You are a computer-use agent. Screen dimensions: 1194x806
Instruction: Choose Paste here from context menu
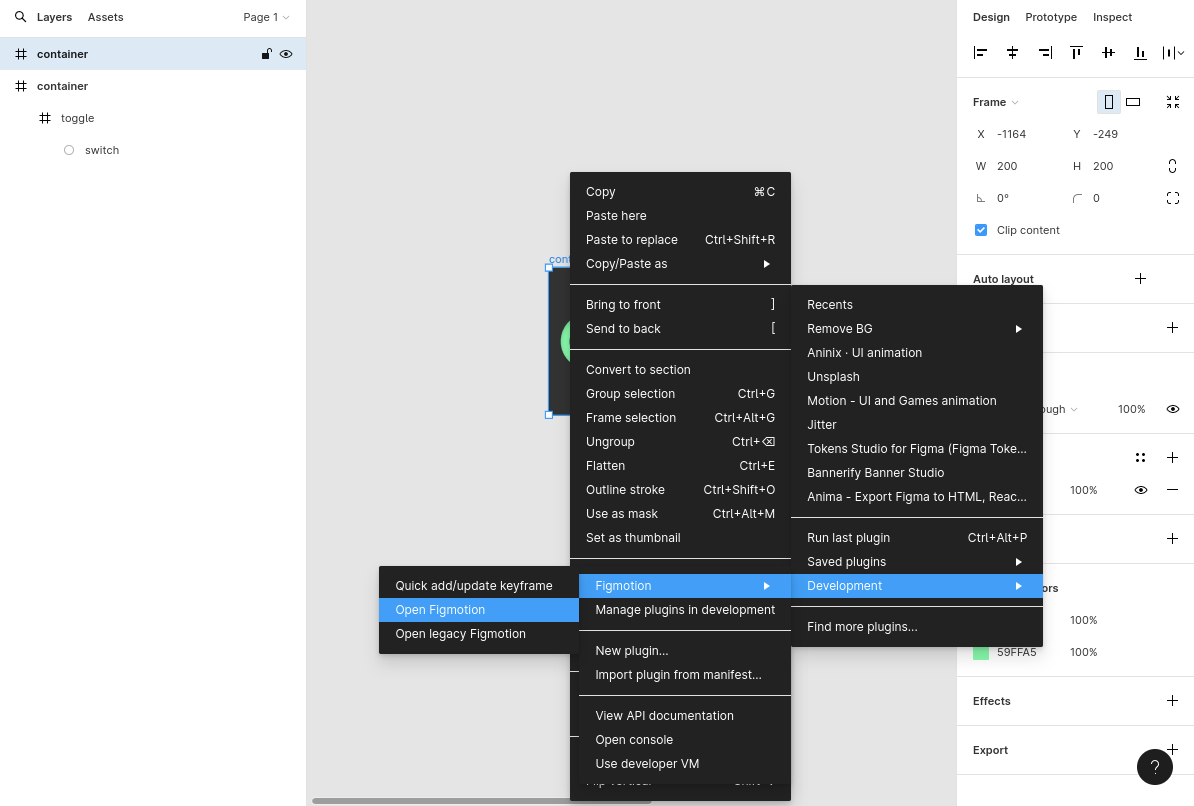pos(680,216)
